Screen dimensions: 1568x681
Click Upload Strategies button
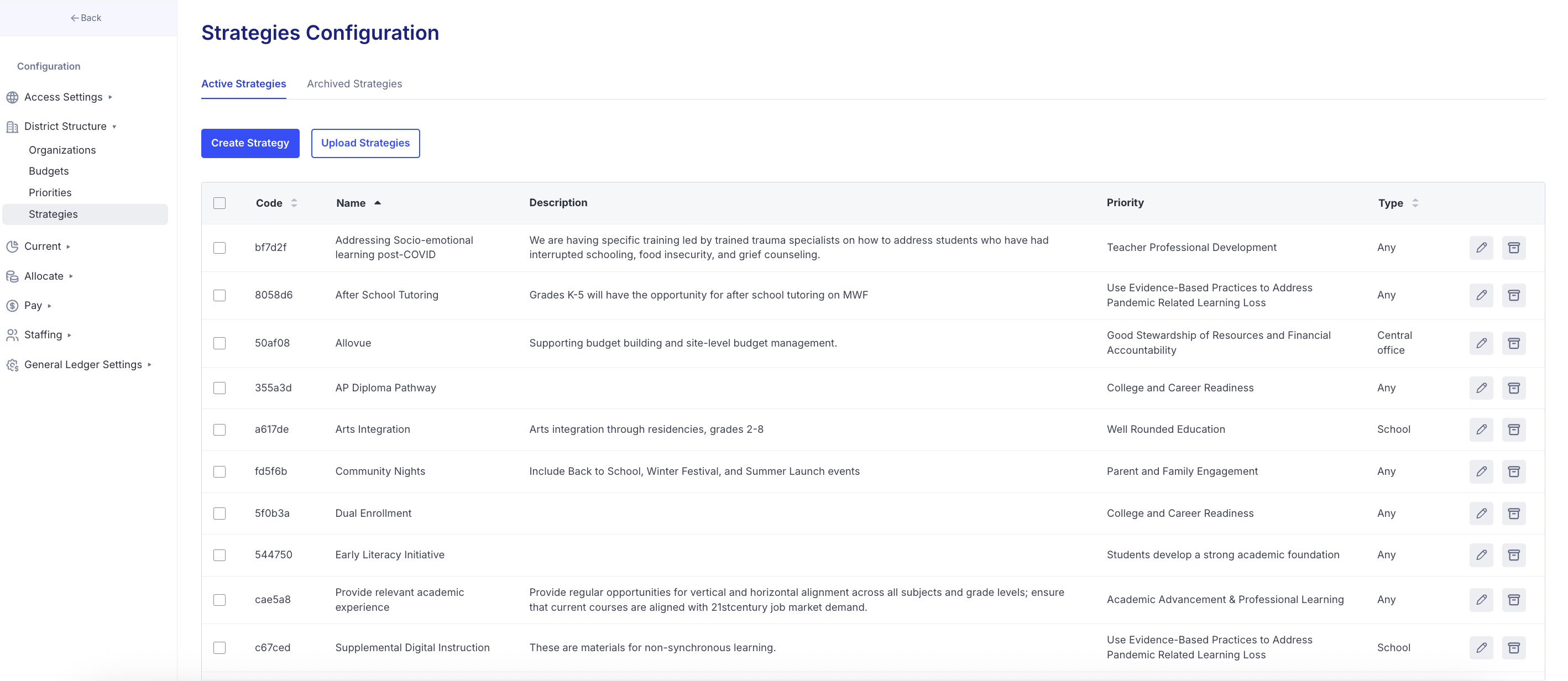tap(365, 143)
